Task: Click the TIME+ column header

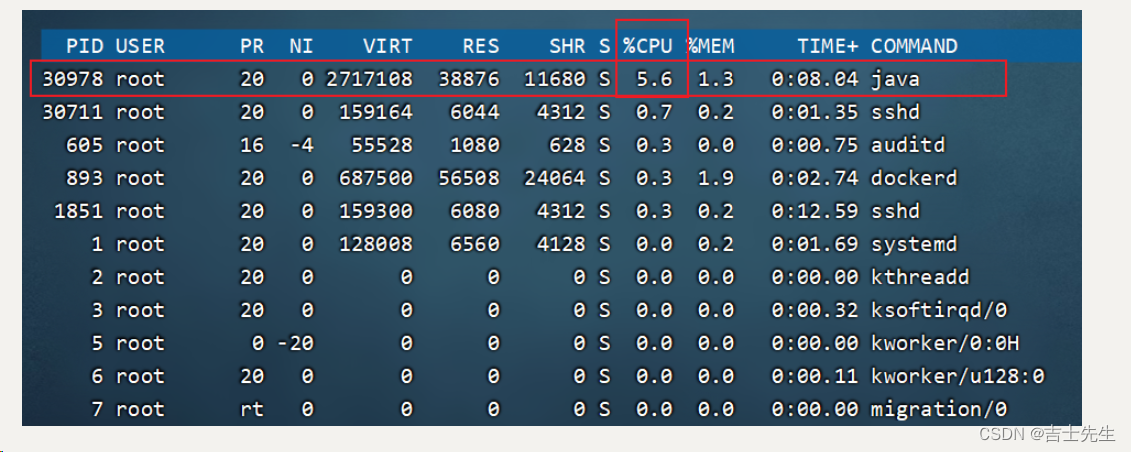Action: (828, 47)
